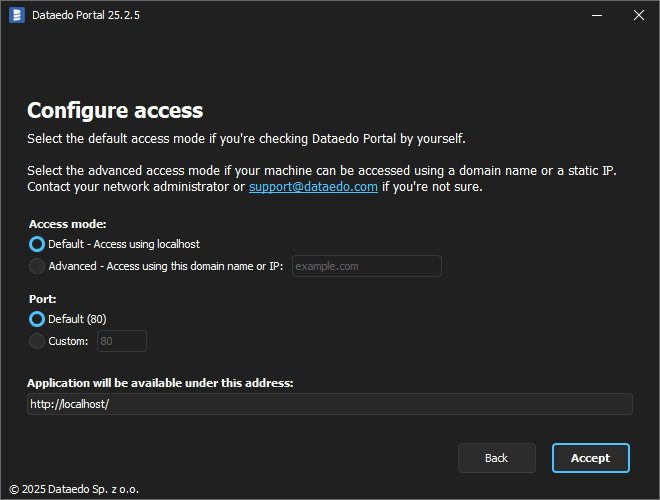Choose Advanced access mode radio option
This screenshot has width=660, height=500.
pos(37,266)
